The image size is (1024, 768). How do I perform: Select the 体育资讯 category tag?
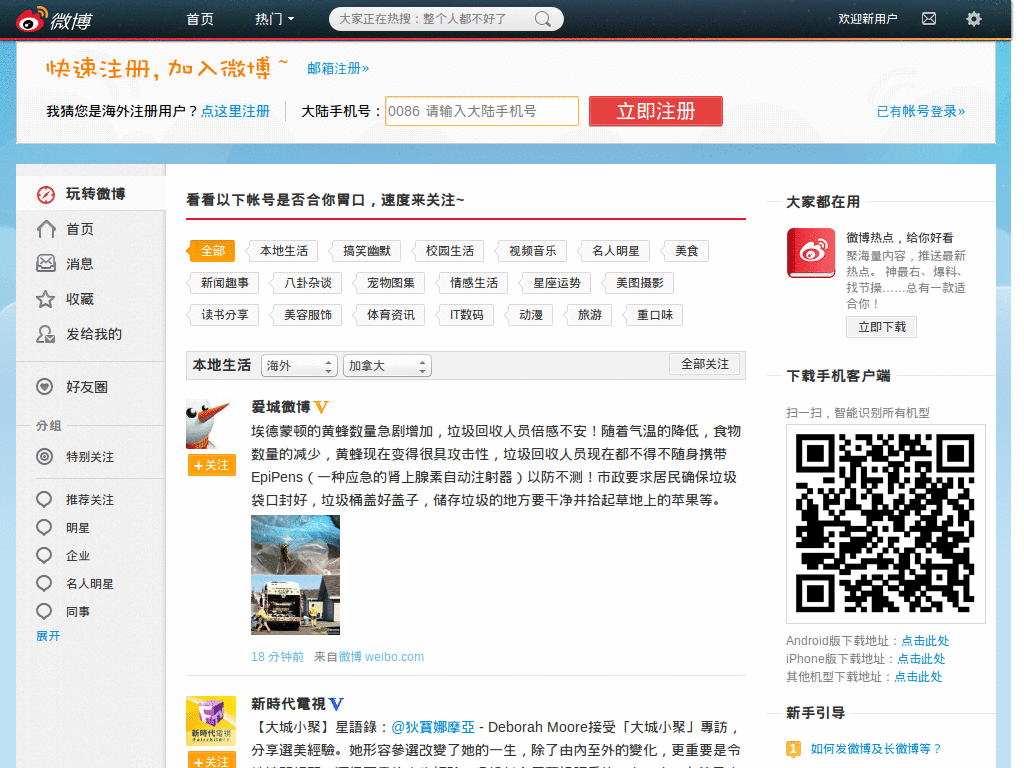(390, 315)
